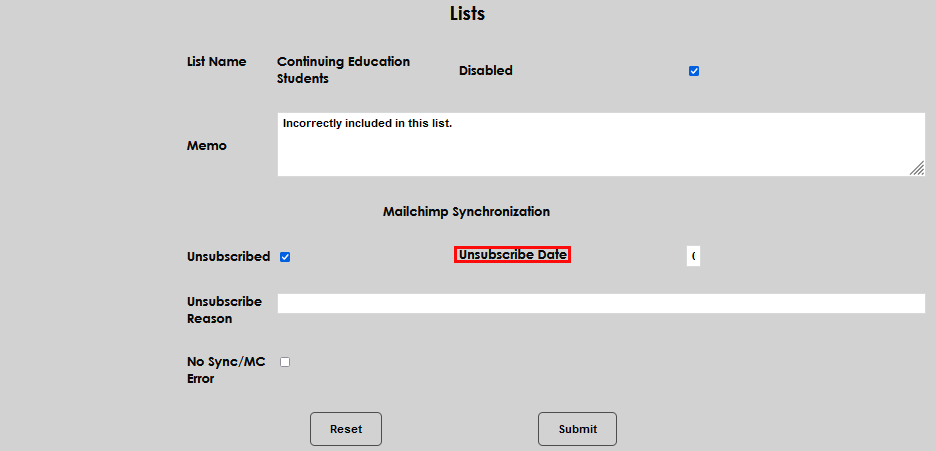936x451 pixels.
Task: Uncheck the Disabled checkbox
Action: point(694,71)
